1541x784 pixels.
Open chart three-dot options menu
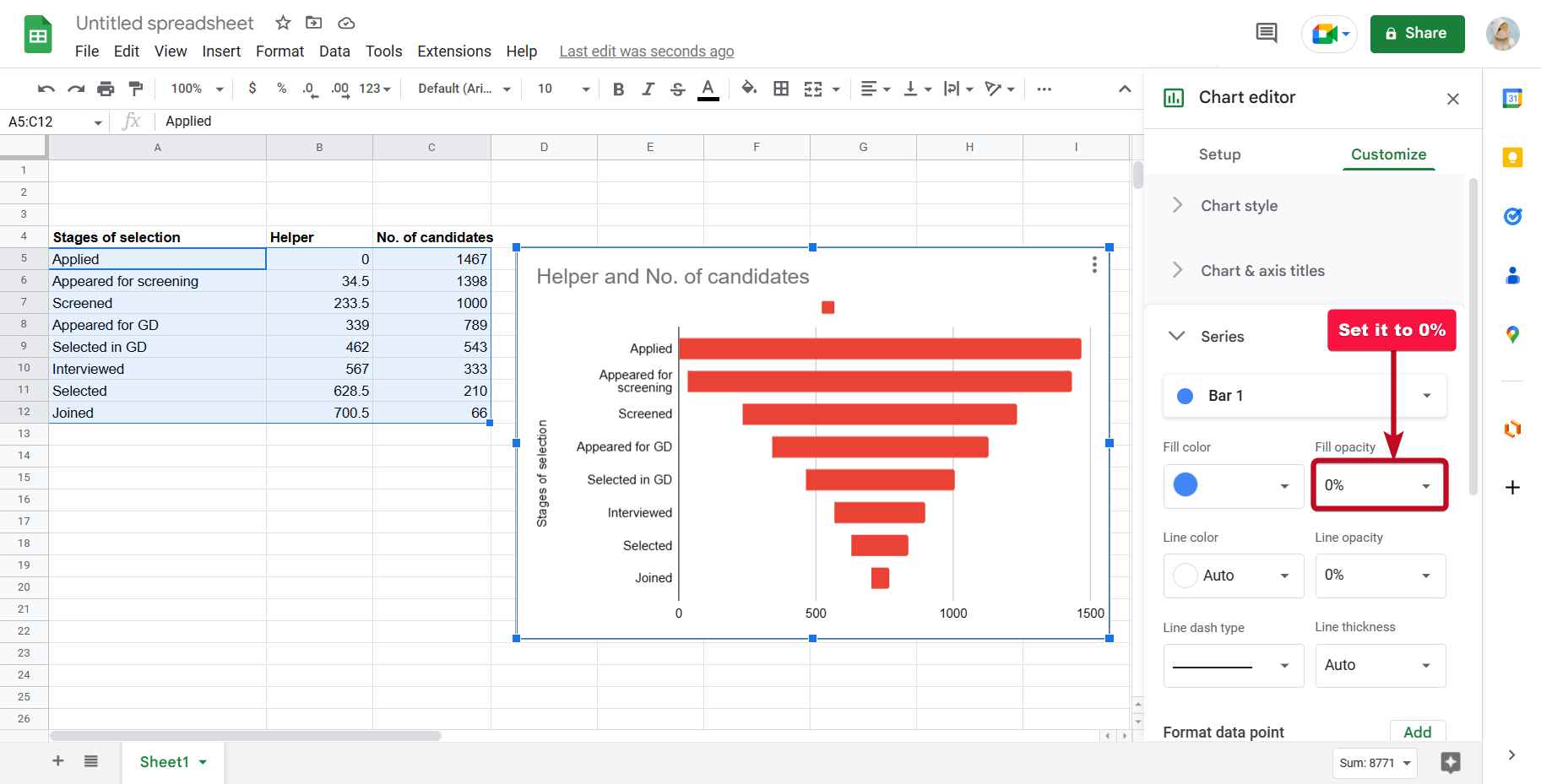[x=1094, y=265]
